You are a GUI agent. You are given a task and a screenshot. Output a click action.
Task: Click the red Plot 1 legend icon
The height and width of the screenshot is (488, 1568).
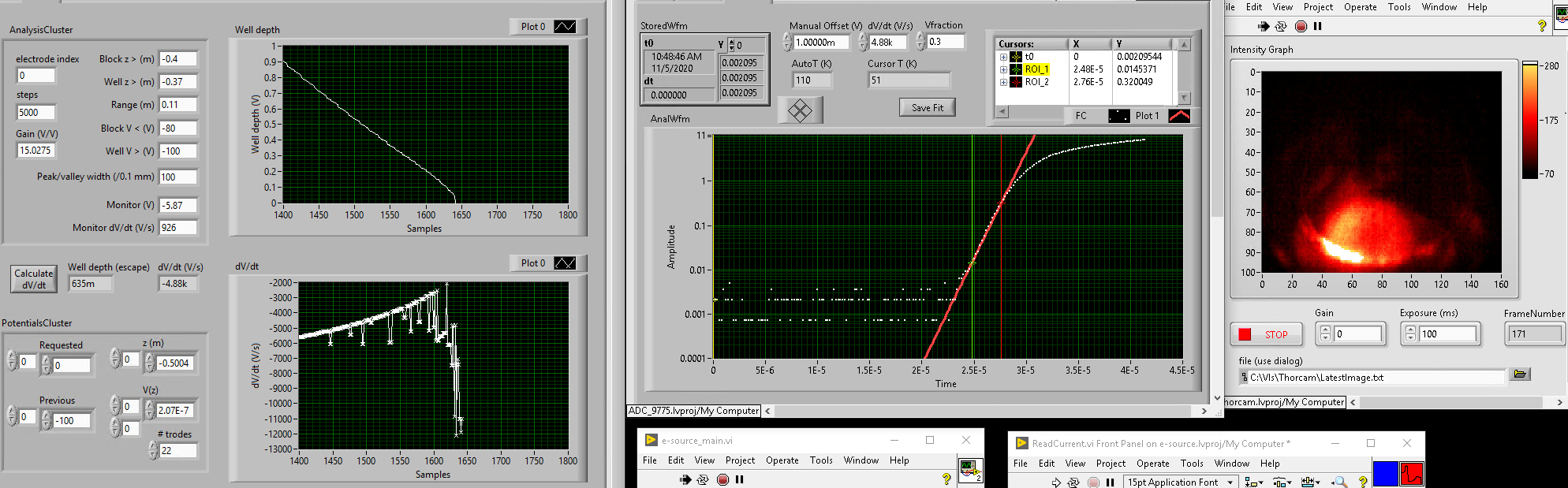point(1178,116)
